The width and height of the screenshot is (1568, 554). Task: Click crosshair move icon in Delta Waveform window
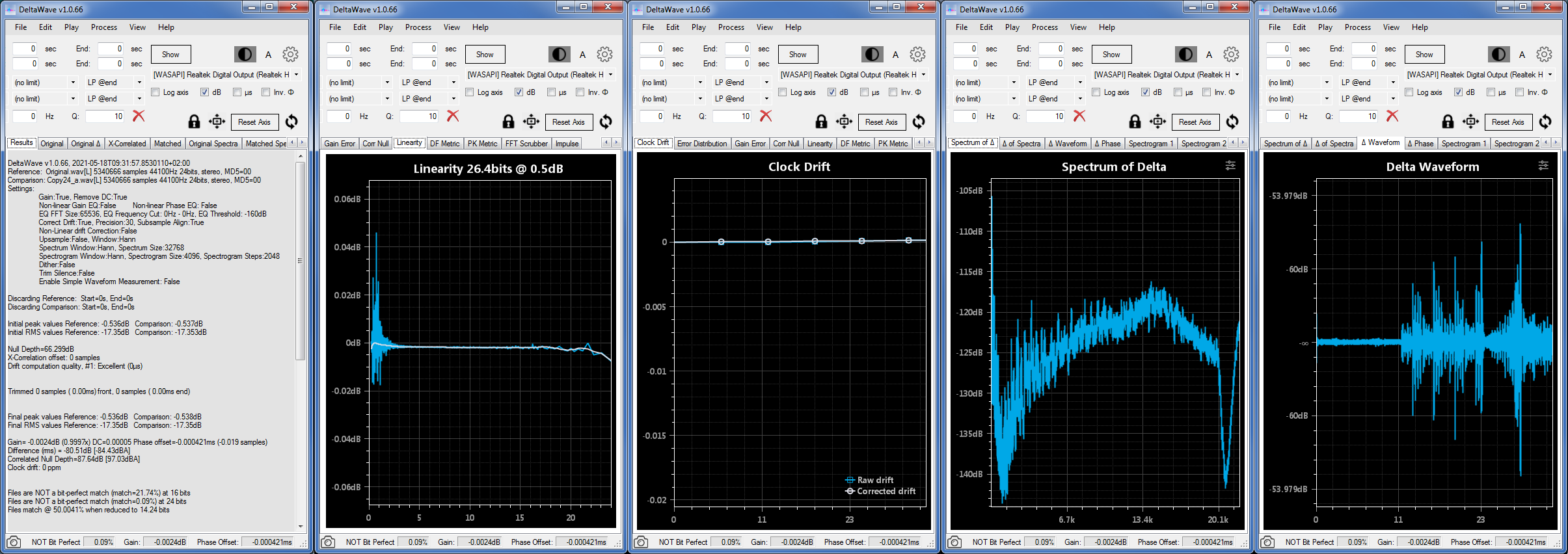pyautogui.click(x=1471, y=122)
